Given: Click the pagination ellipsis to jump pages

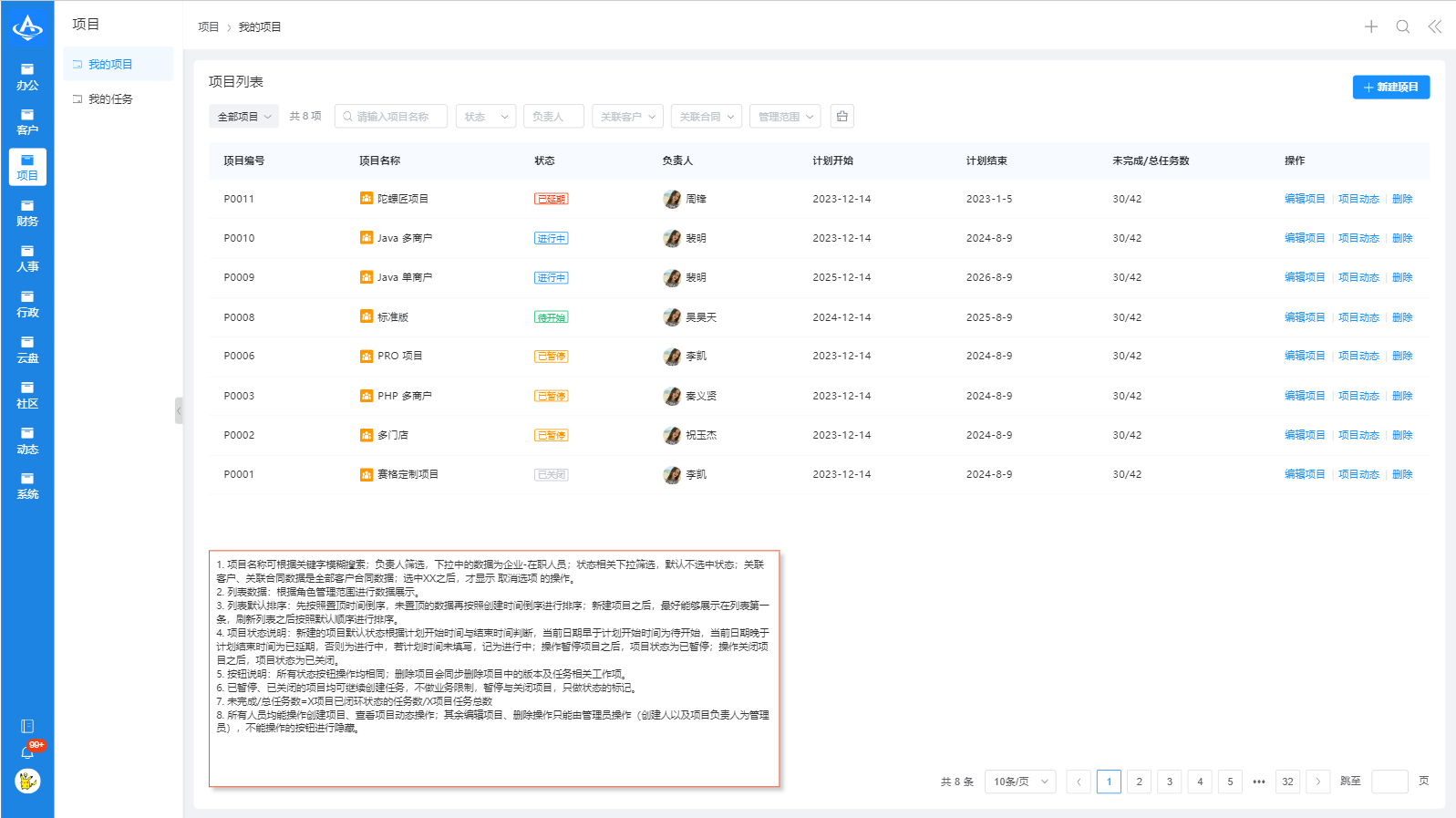Looking at the screenshot, I should (x=1259, y=782).
